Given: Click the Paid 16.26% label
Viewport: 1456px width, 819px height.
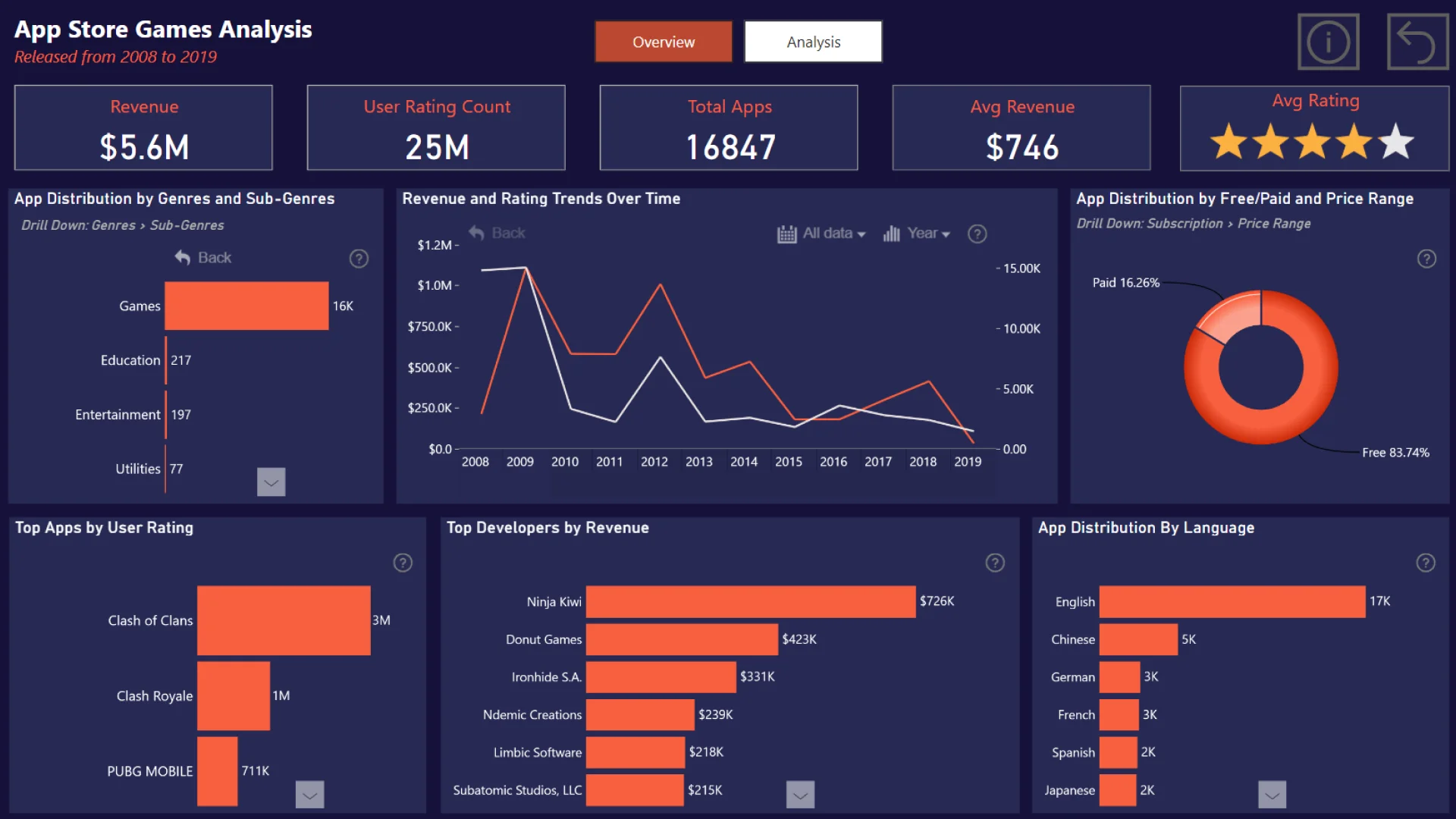Looking at the screenshot, I should click(1126, 283).
